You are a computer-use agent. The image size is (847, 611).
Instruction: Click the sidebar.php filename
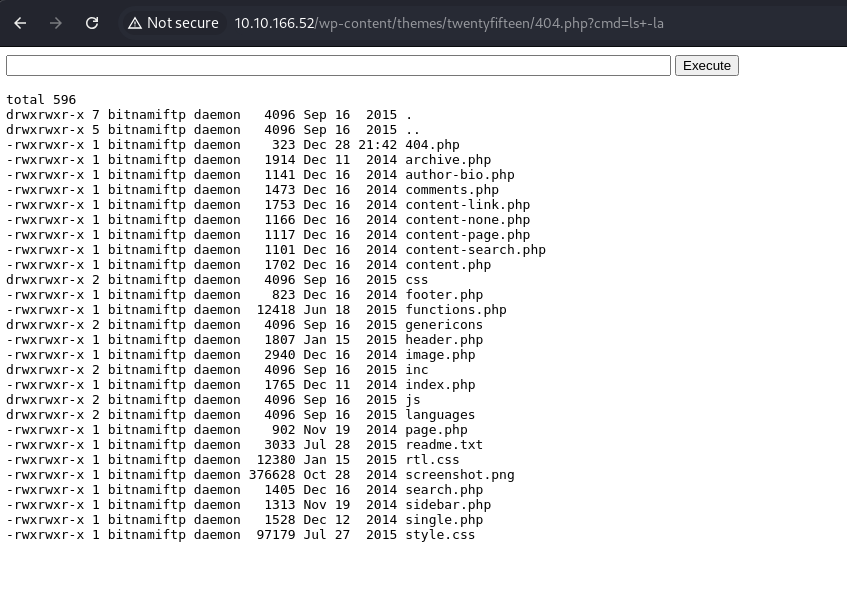(448, 505)
